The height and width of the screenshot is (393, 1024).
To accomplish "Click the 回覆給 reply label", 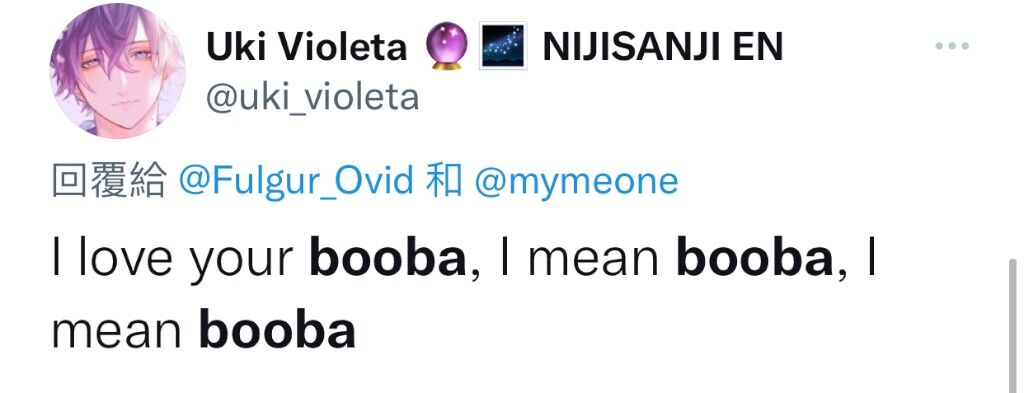I will coord(108,181).
